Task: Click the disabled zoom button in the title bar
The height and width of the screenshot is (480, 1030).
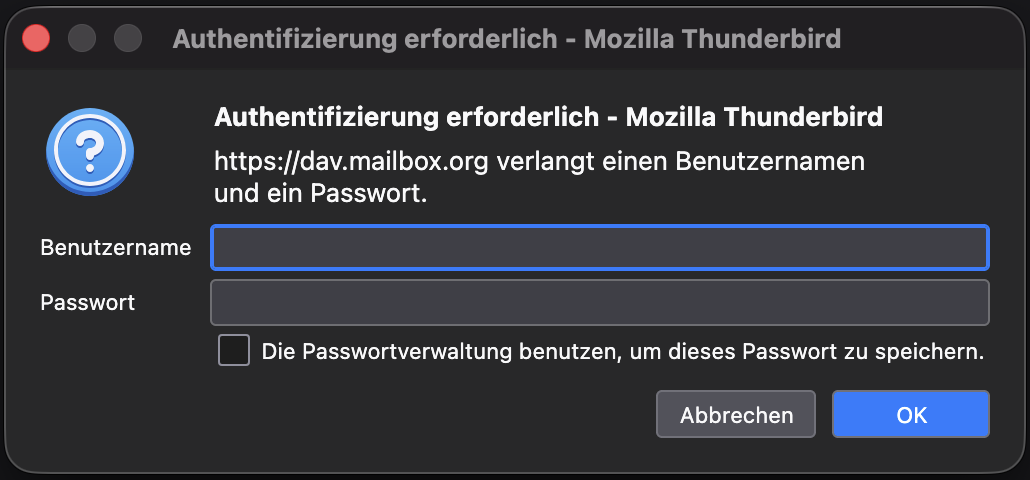Action: pos(128,39)
